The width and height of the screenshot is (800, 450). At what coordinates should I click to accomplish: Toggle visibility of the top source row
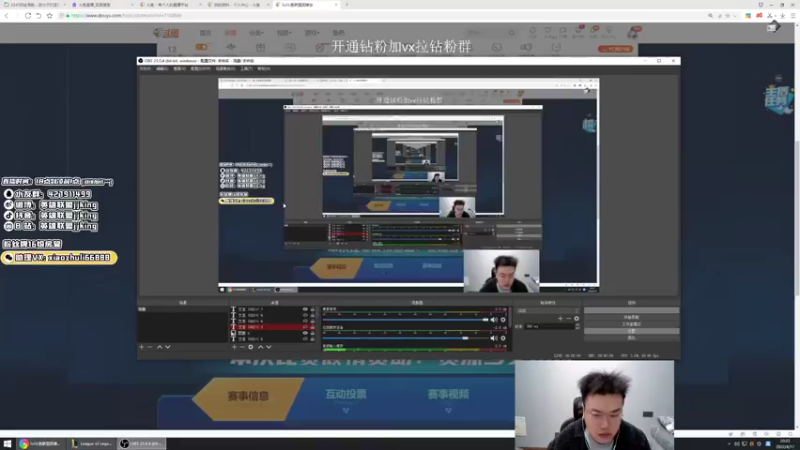point(305,309)
